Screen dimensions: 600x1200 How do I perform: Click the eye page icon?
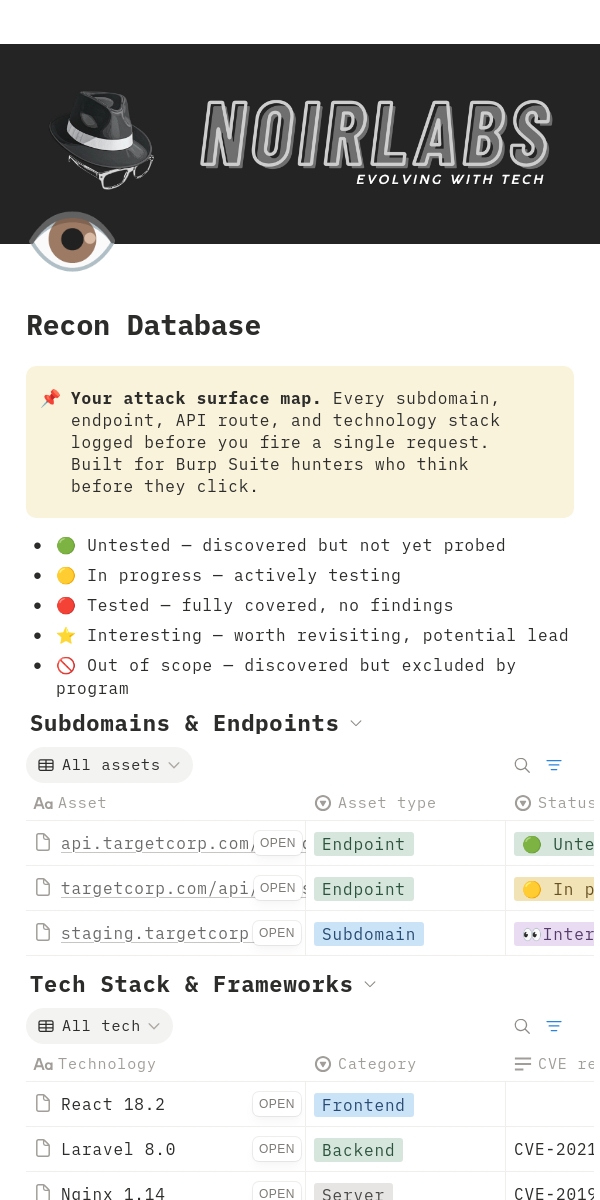click(x=72, y=240)
